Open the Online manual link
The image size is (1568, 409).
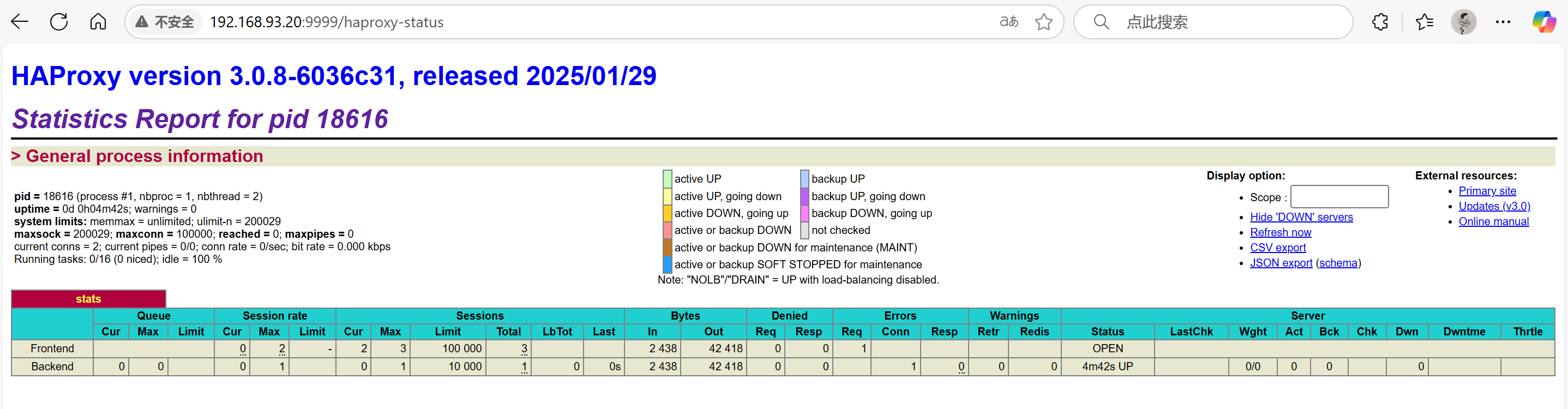click(x=1493, y=221)
